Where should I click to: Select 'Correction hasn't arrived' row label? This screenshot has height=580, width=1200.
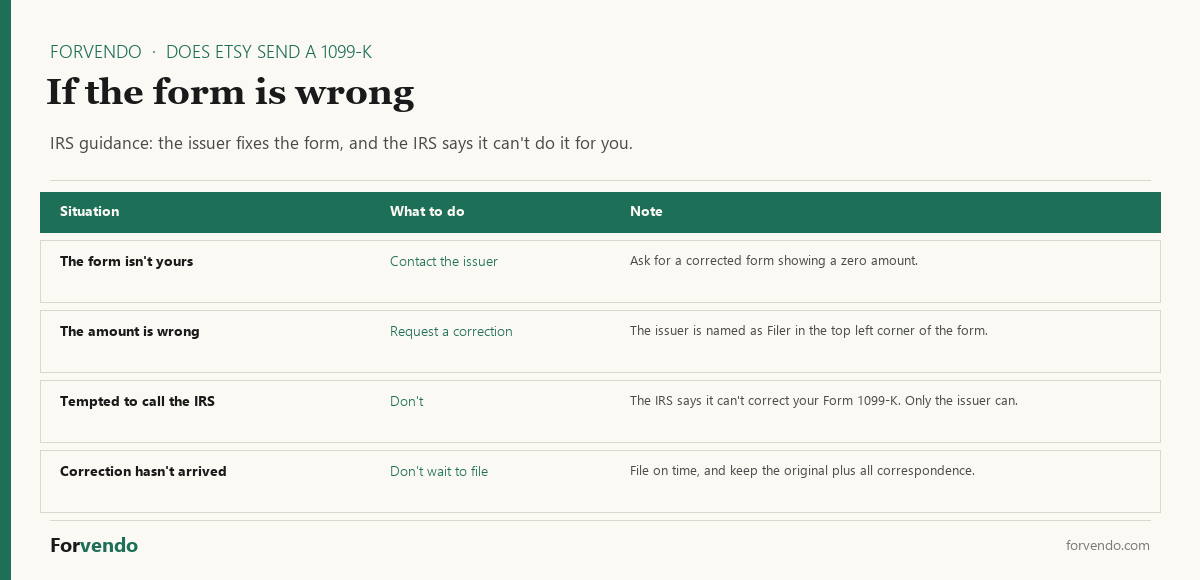[x=143, y=471]
